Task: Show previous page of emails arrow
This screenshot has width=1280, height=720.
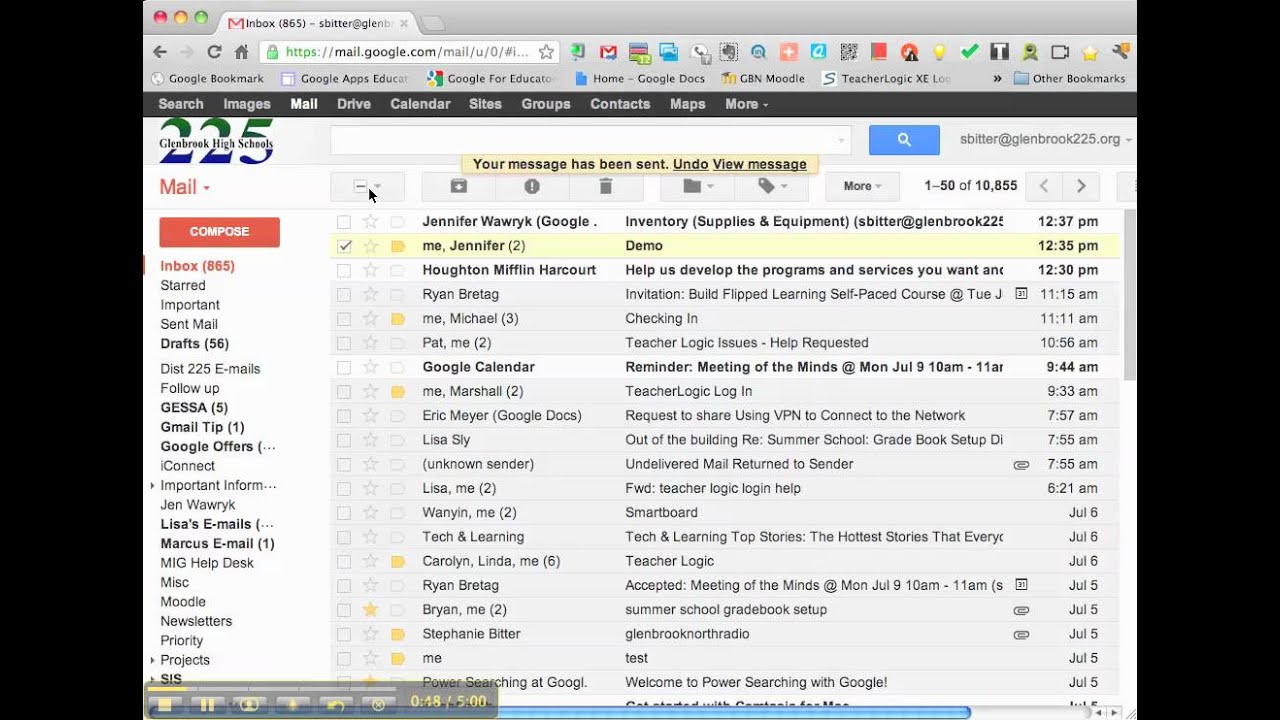Action: point(1044,186)
